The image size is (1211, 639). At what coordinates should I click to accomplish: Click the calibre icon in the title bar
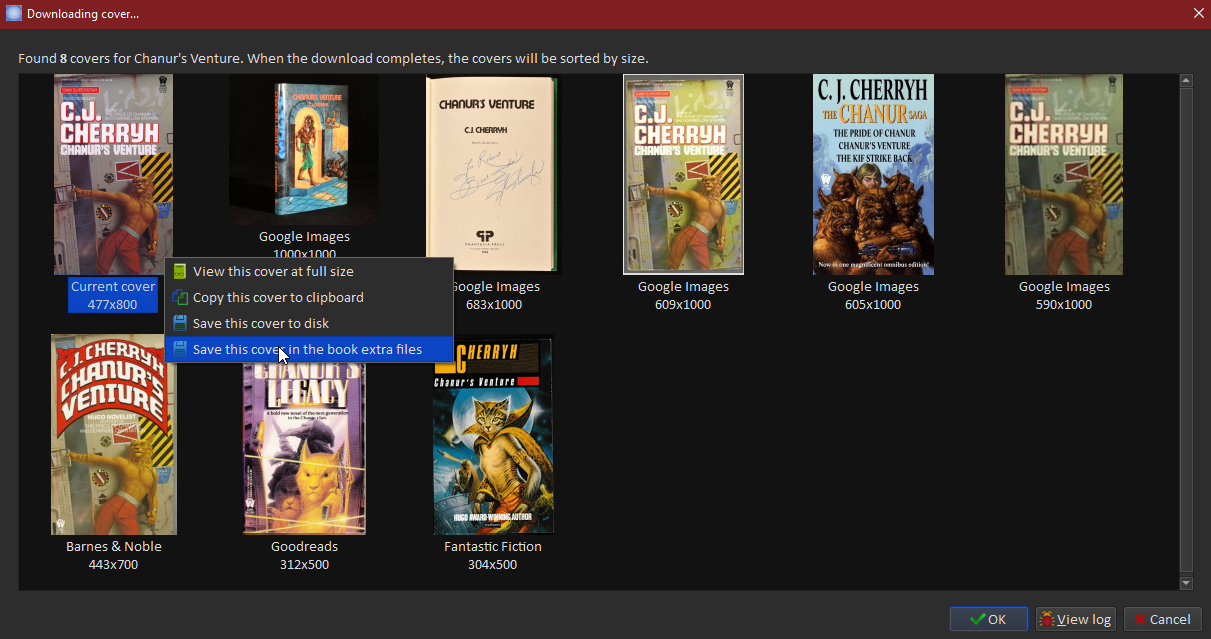click(x=14, y=14)
